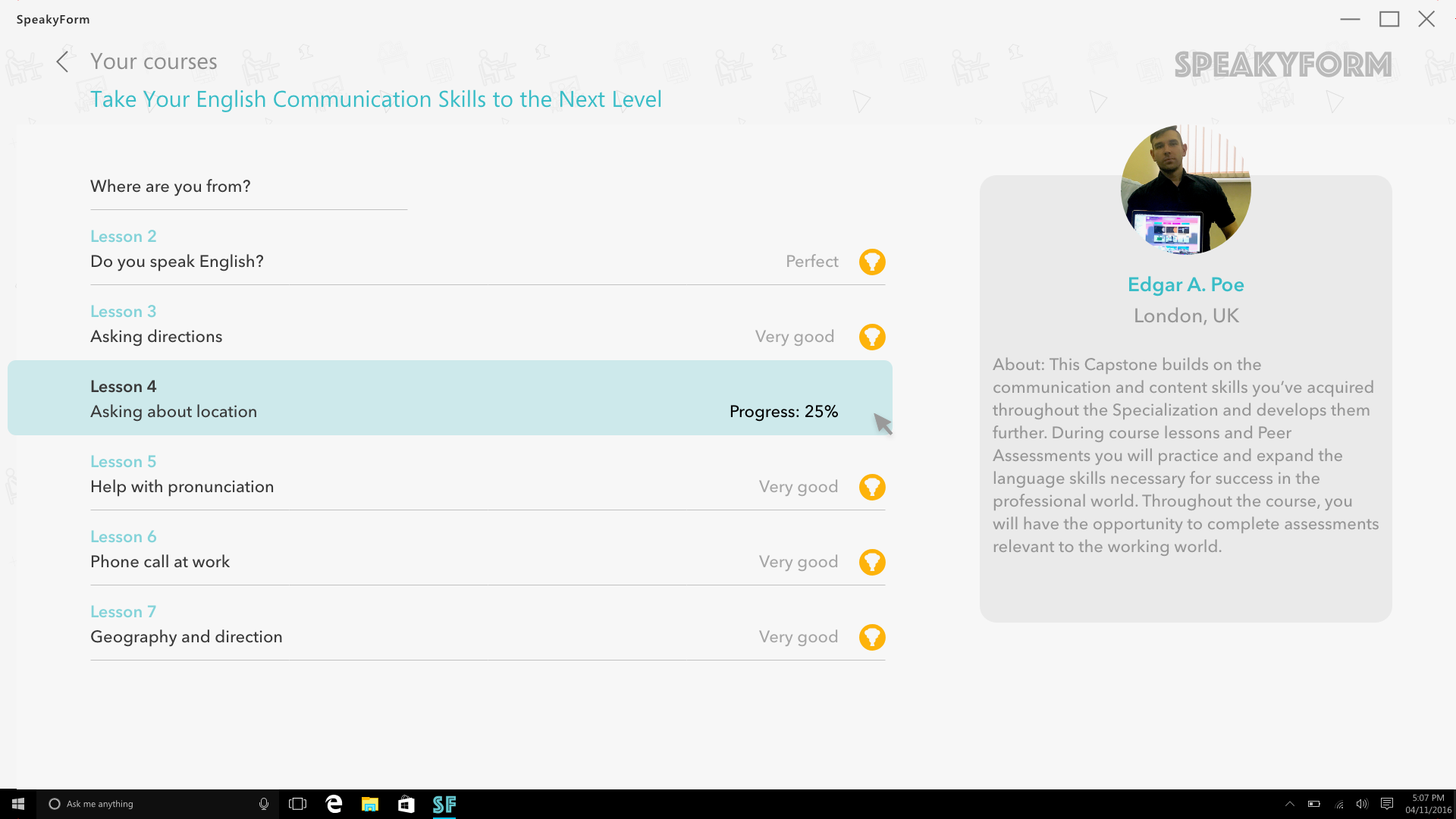
Task: Click the lightbulb icon for Lesson 2
Action: (872, 262)
